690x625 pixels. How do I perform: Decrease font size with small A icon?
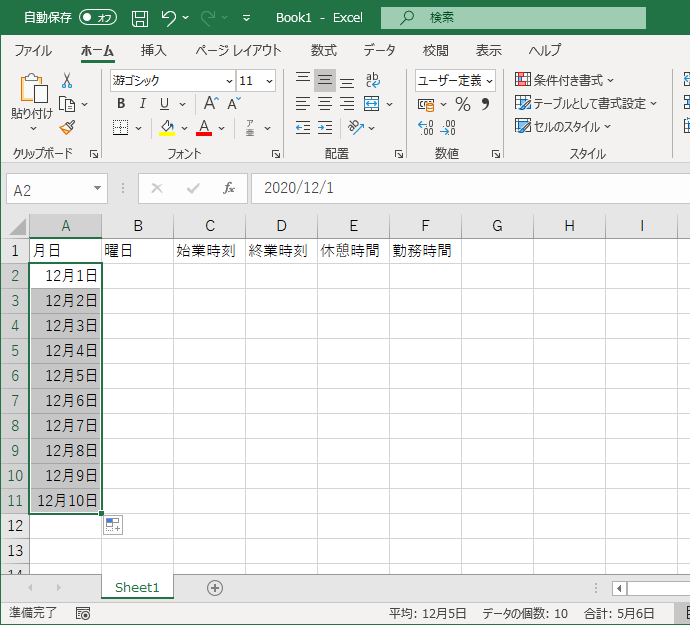click(x=234, y=104)
